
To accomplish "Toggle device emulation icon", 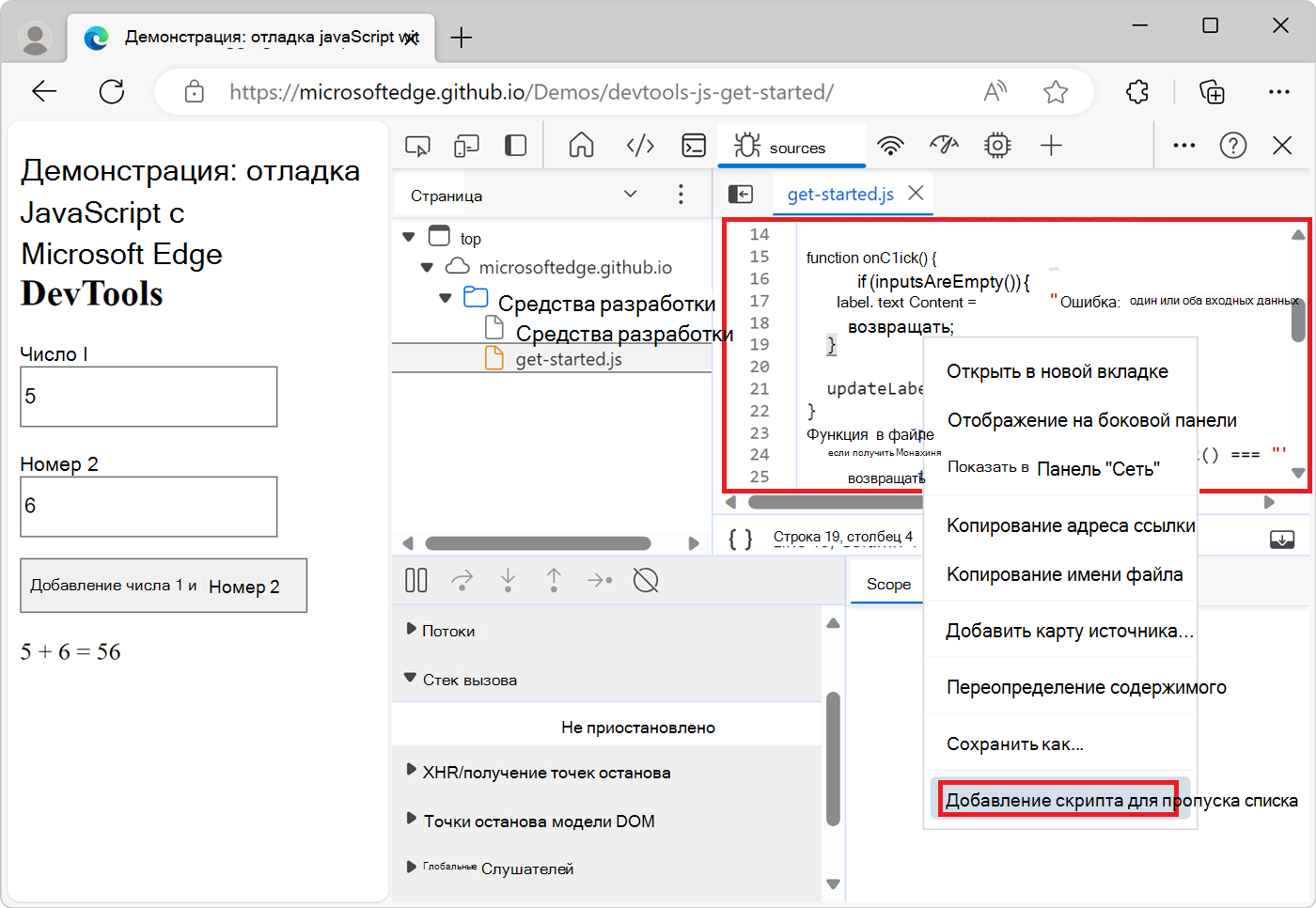I will point(466,146).
